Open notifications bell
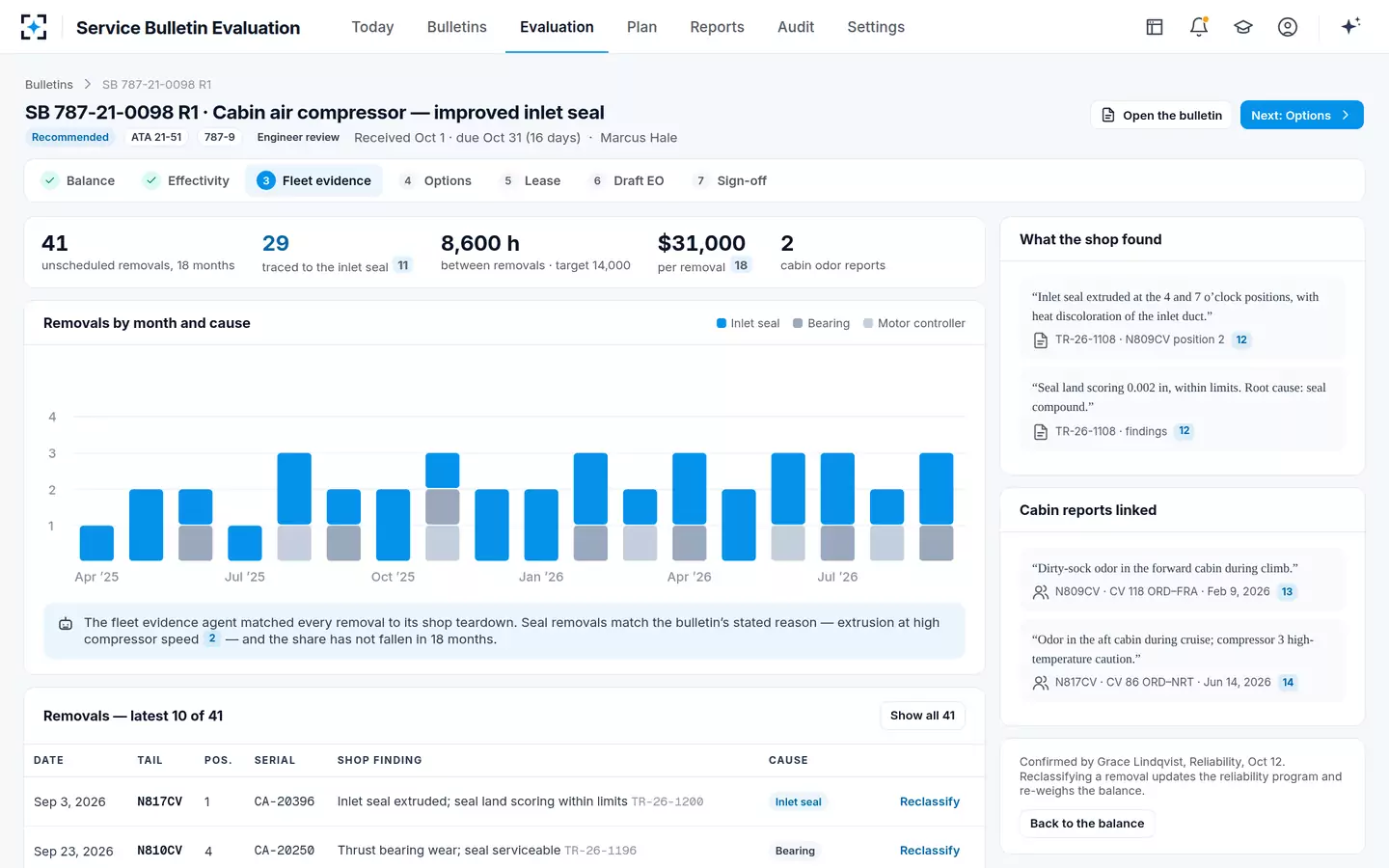The height and width of the screenshot is (868, 1389). click(x=1199, y=27)
